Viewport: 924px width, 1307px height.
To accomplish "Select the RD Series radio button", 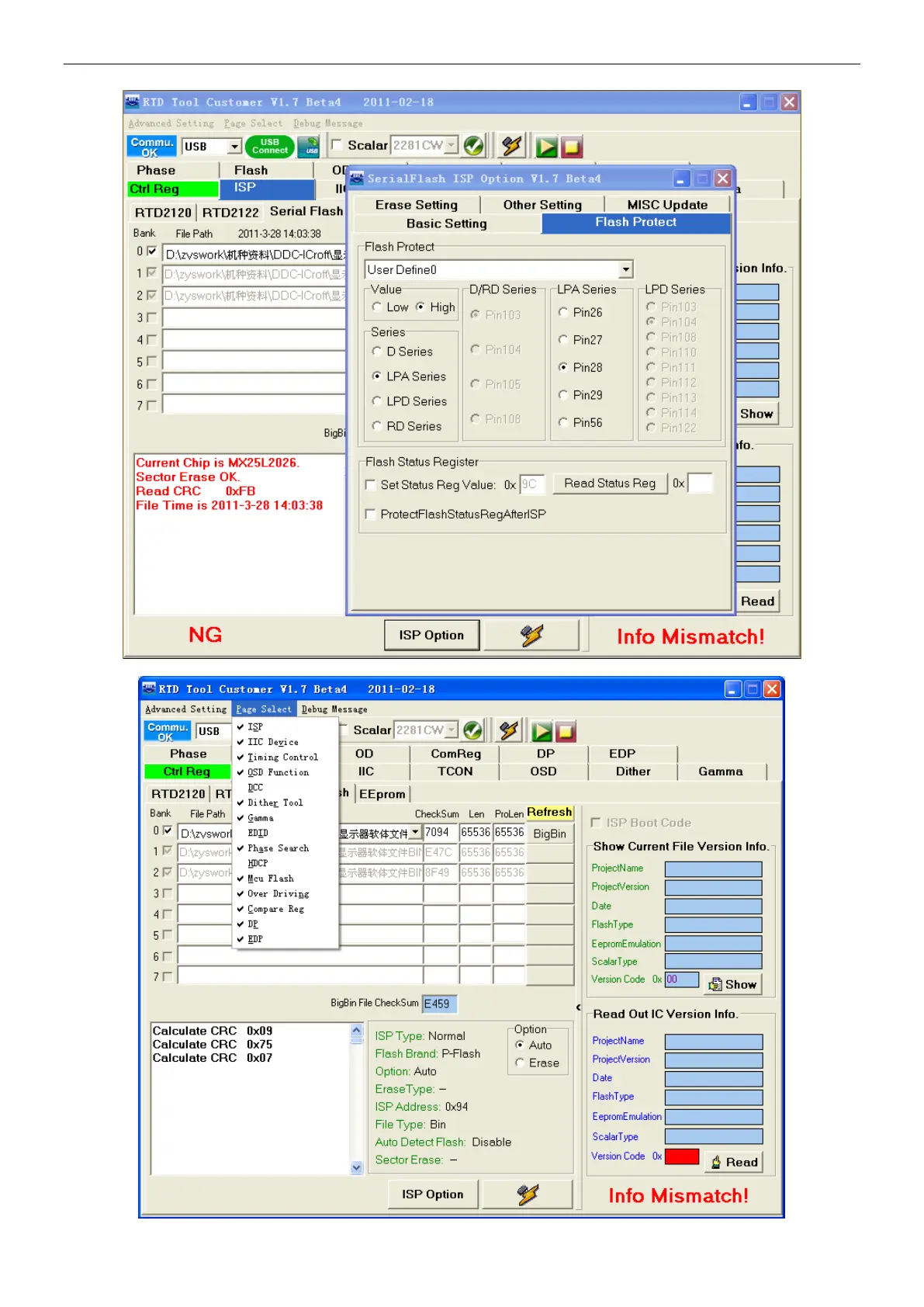I will [377, 426].
